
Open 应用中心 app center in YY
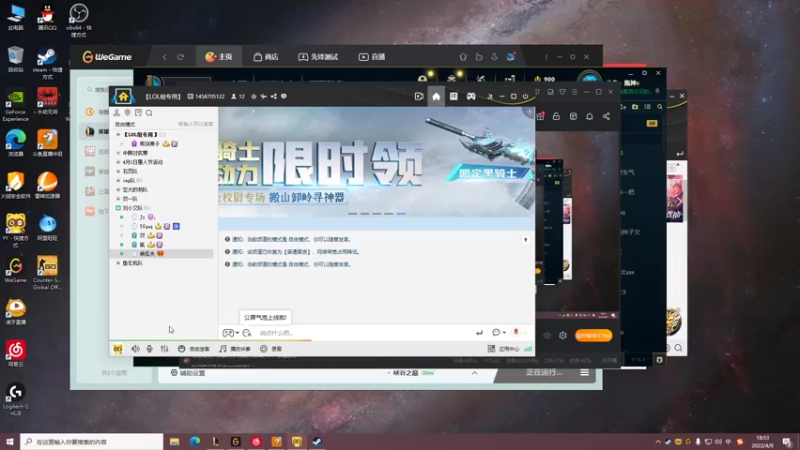tap(503, 349)
